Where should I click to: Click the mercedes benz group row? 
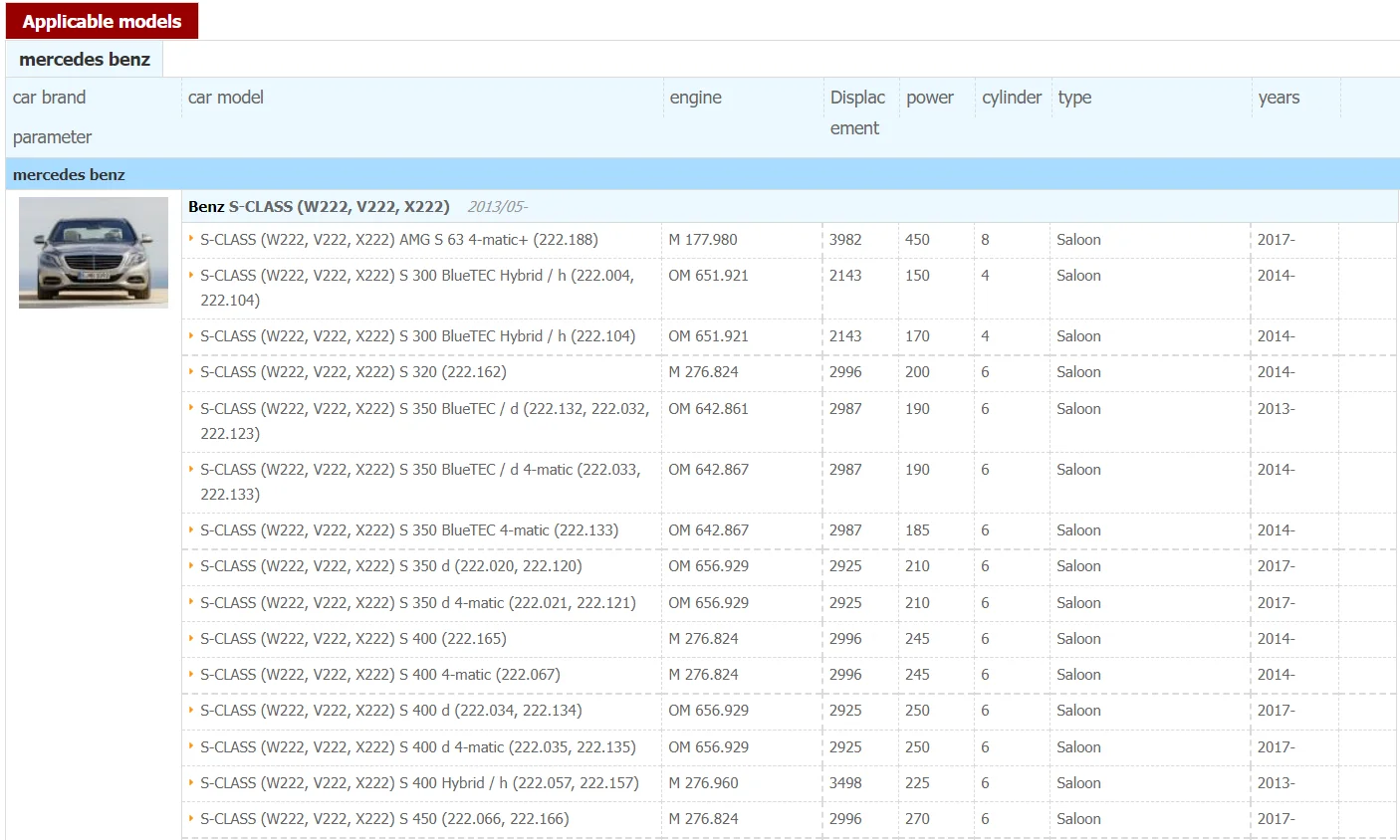(x=702, y=174)
